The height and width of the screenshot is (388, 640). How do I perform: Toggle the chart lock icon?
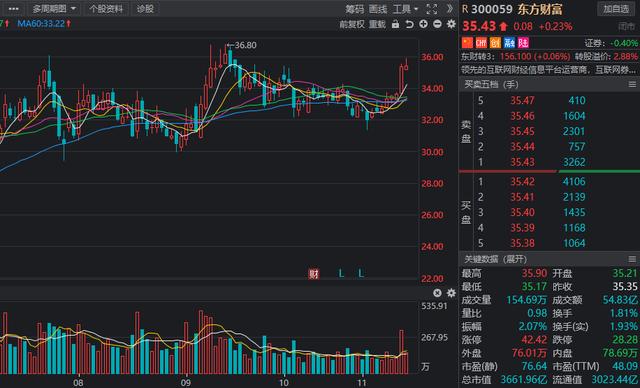pyautogui.click(x=395, y=24)
